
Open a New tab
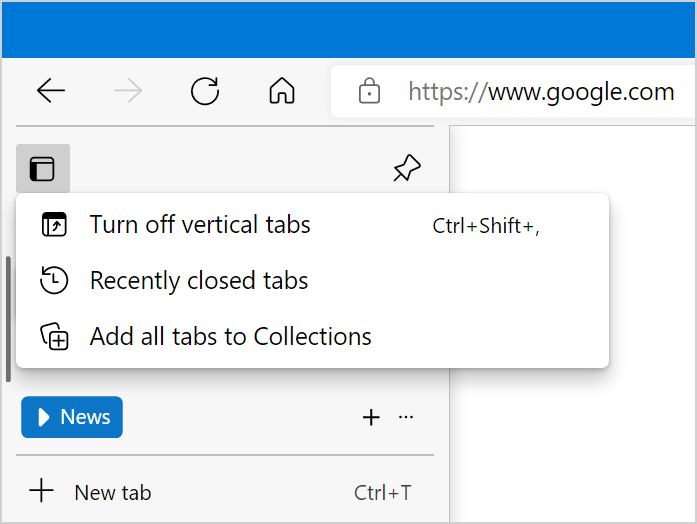click(x=112, y=492)
